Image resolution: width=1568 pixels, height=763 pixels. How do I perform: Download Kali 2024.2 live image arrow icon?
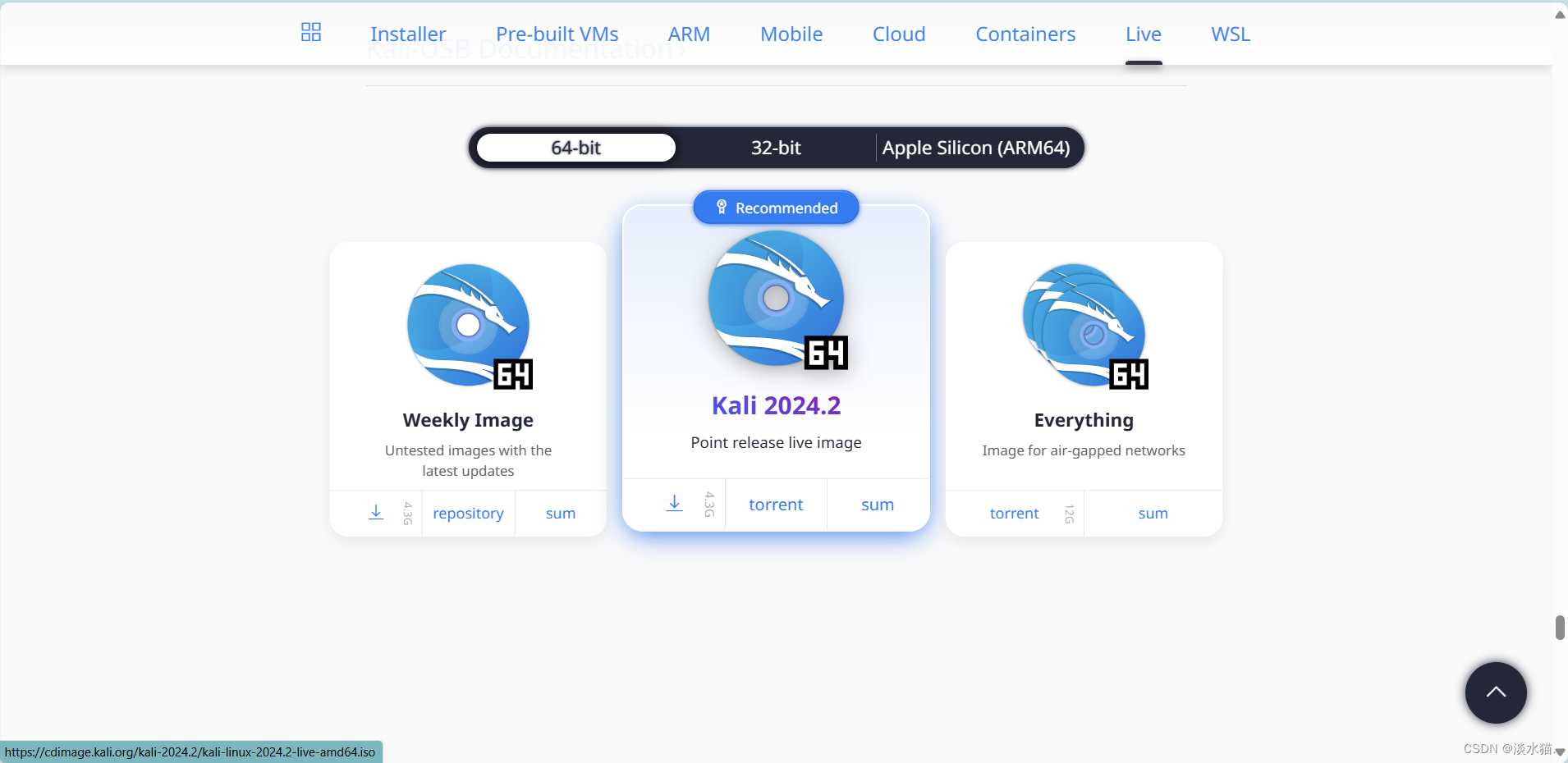674,504
